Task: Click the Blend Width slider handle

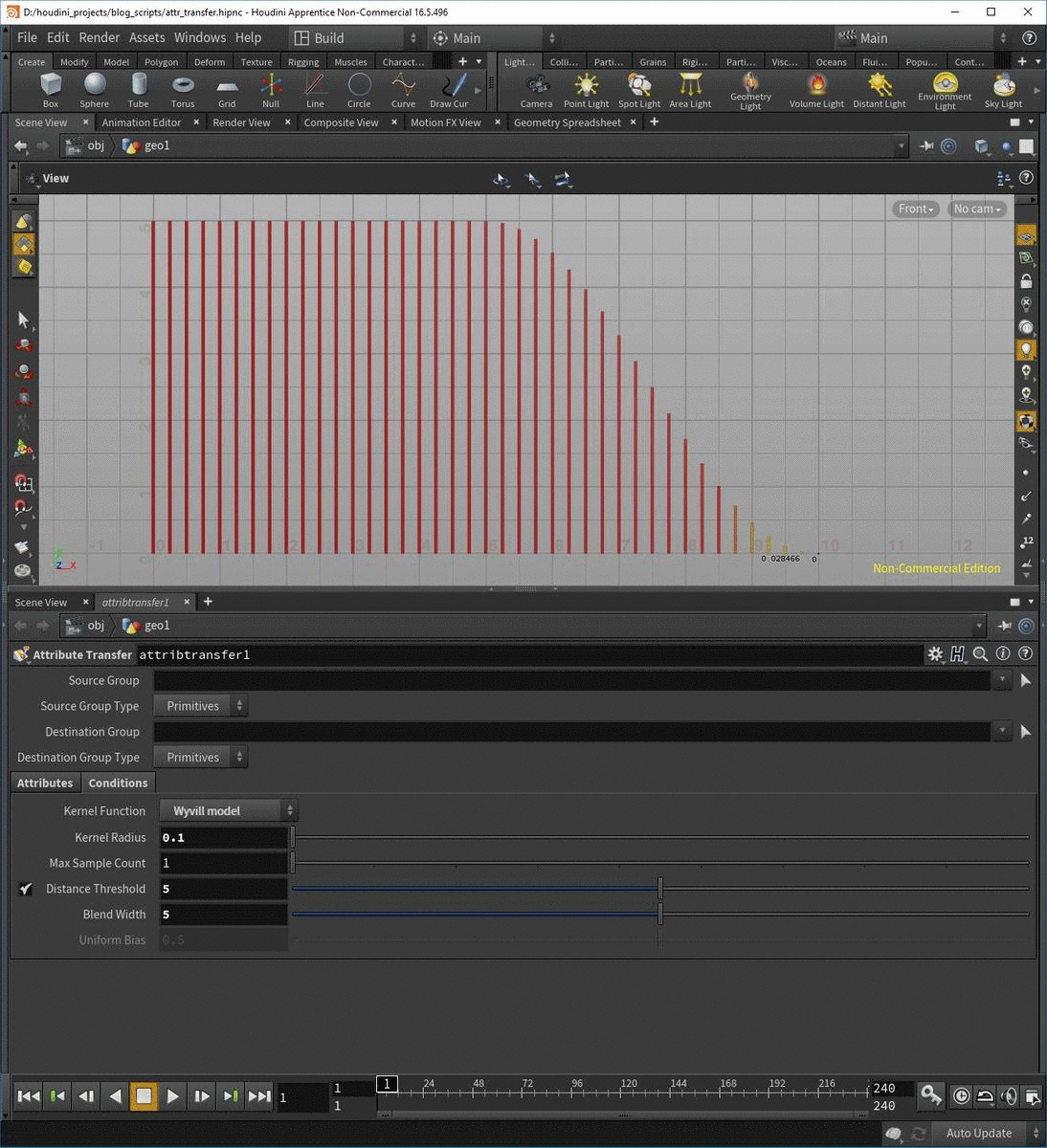Action: [x=660, y=915]
